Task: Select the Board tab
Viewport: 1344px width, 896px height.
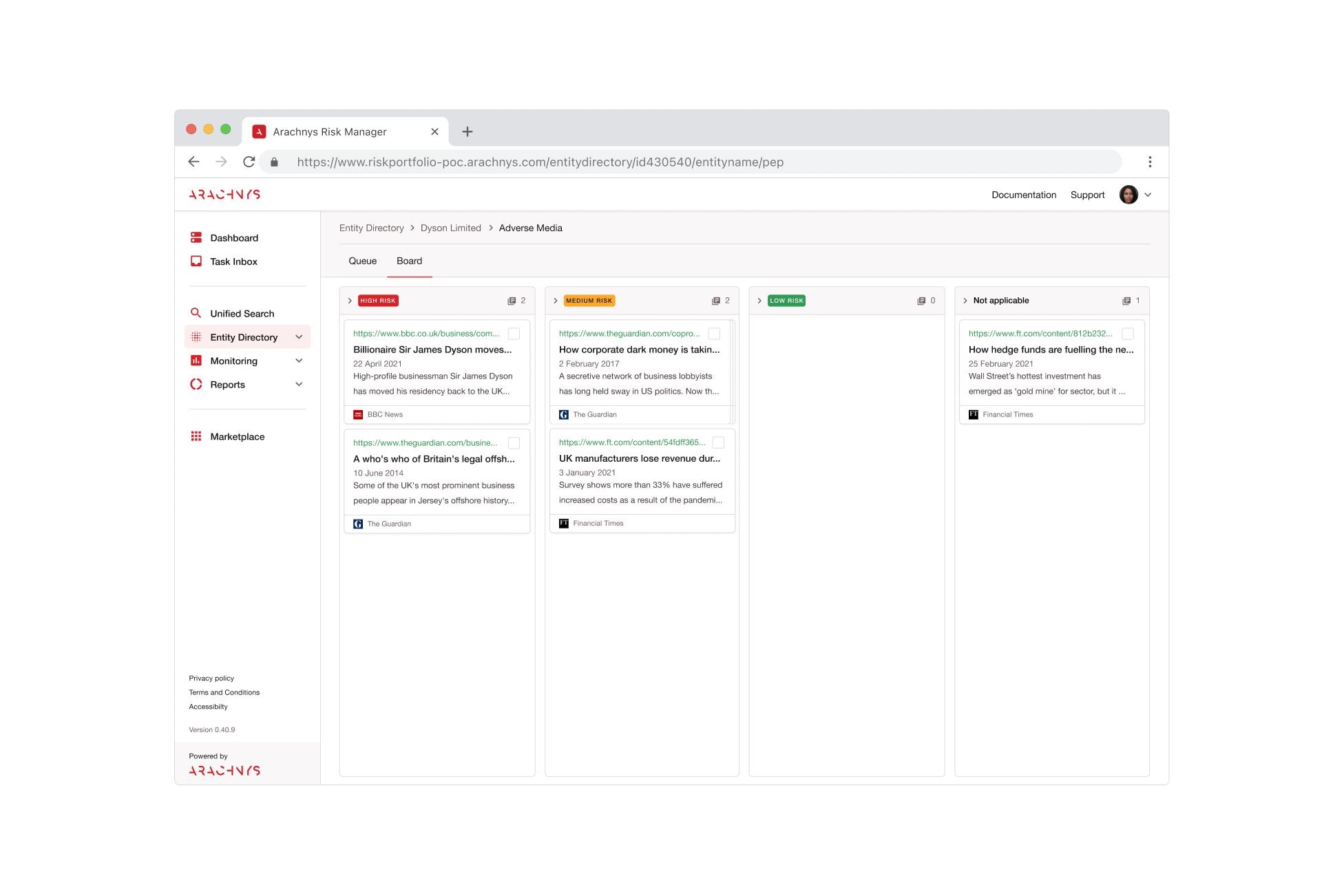Action: point(410,261)
